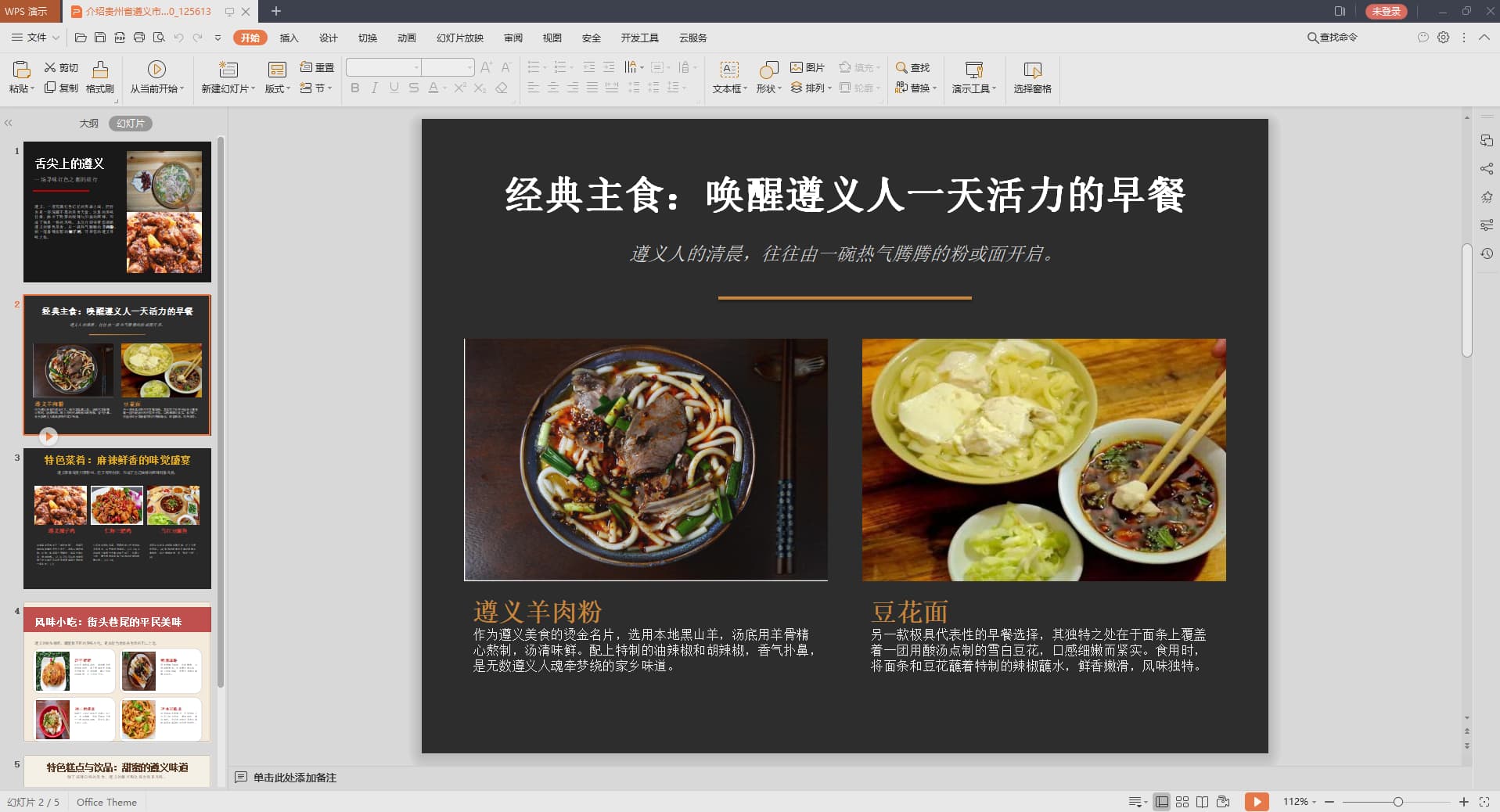Click the zoom slider handle
This screenshot has width=1500, height=812.
(x=1397, y=802)
